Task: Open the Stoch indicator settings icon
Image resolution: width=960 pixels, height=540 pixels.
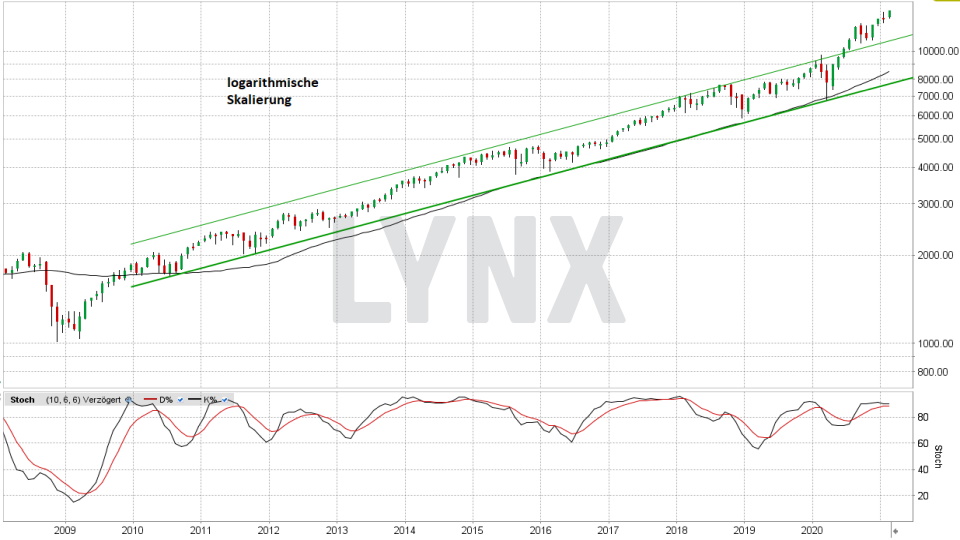Action: (129, 399)
